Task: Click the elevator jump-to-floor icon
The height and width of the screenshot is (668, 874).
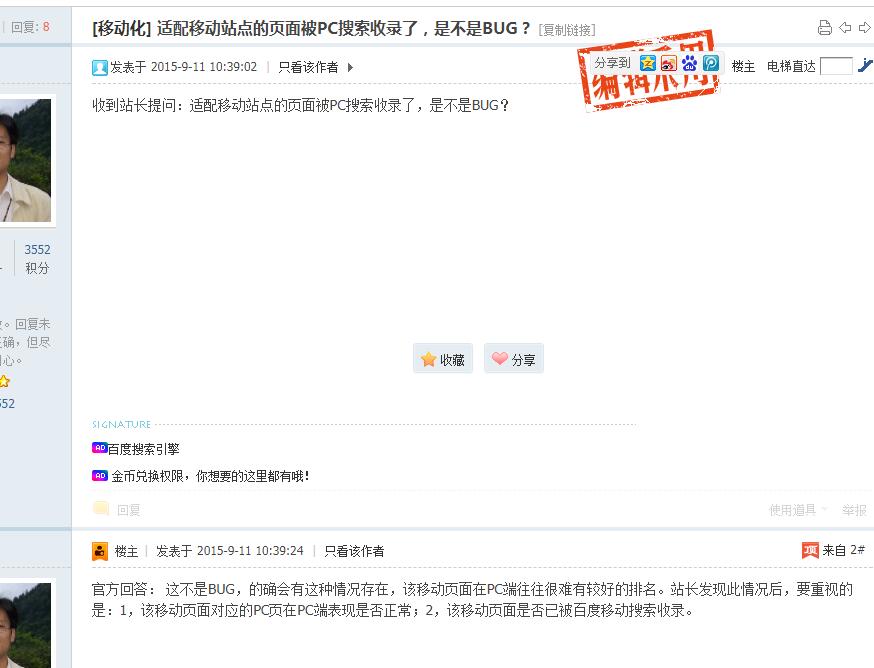Action: [865, 66]
